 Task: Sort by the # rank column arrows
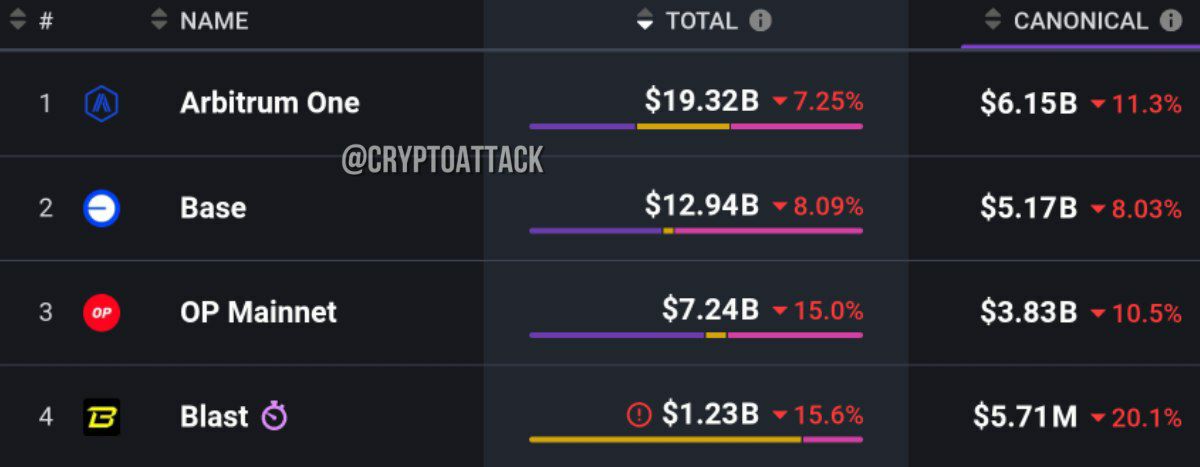[x=17, y=20]
